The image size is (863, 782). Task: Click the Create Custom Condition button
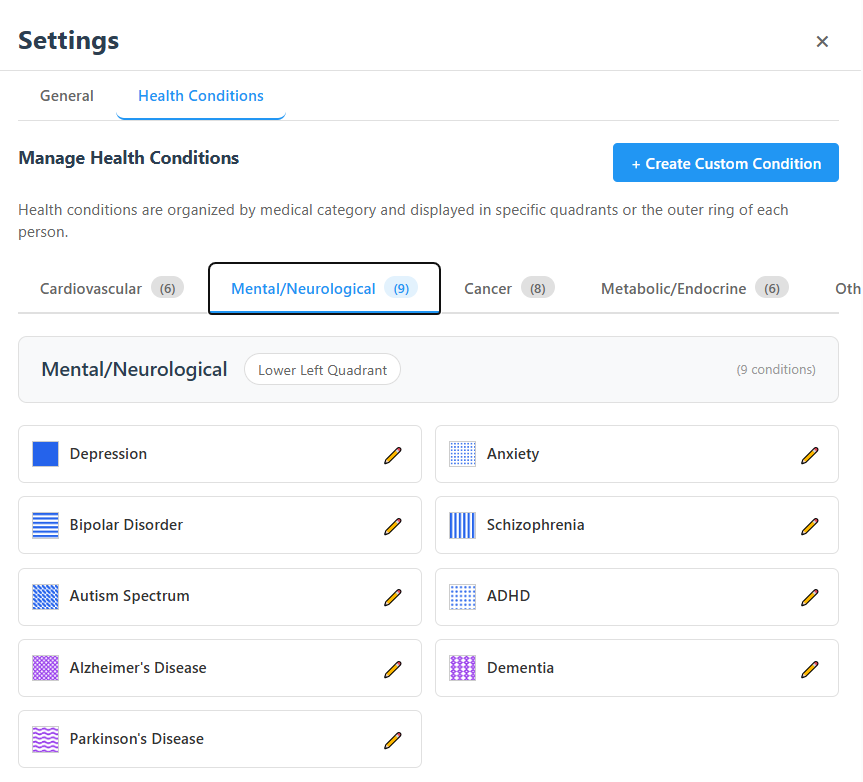pos(725,162)
